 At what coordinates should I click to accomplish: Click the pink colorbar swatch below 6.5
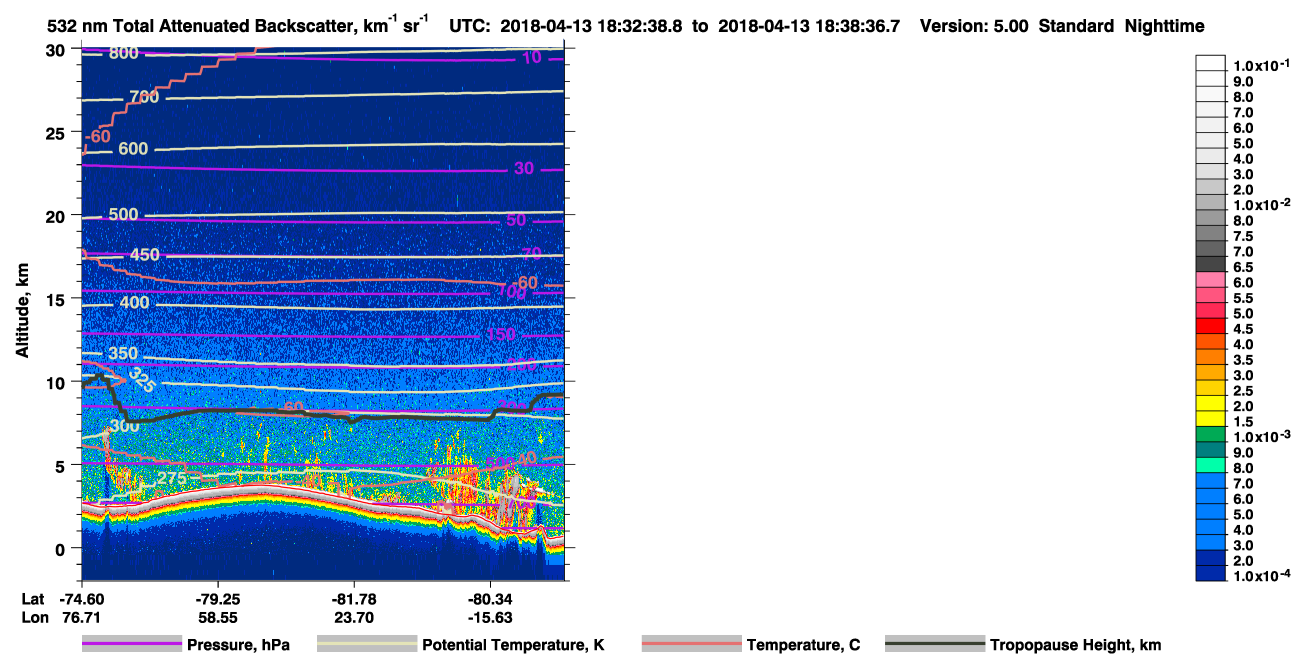tap(1210, 280)
